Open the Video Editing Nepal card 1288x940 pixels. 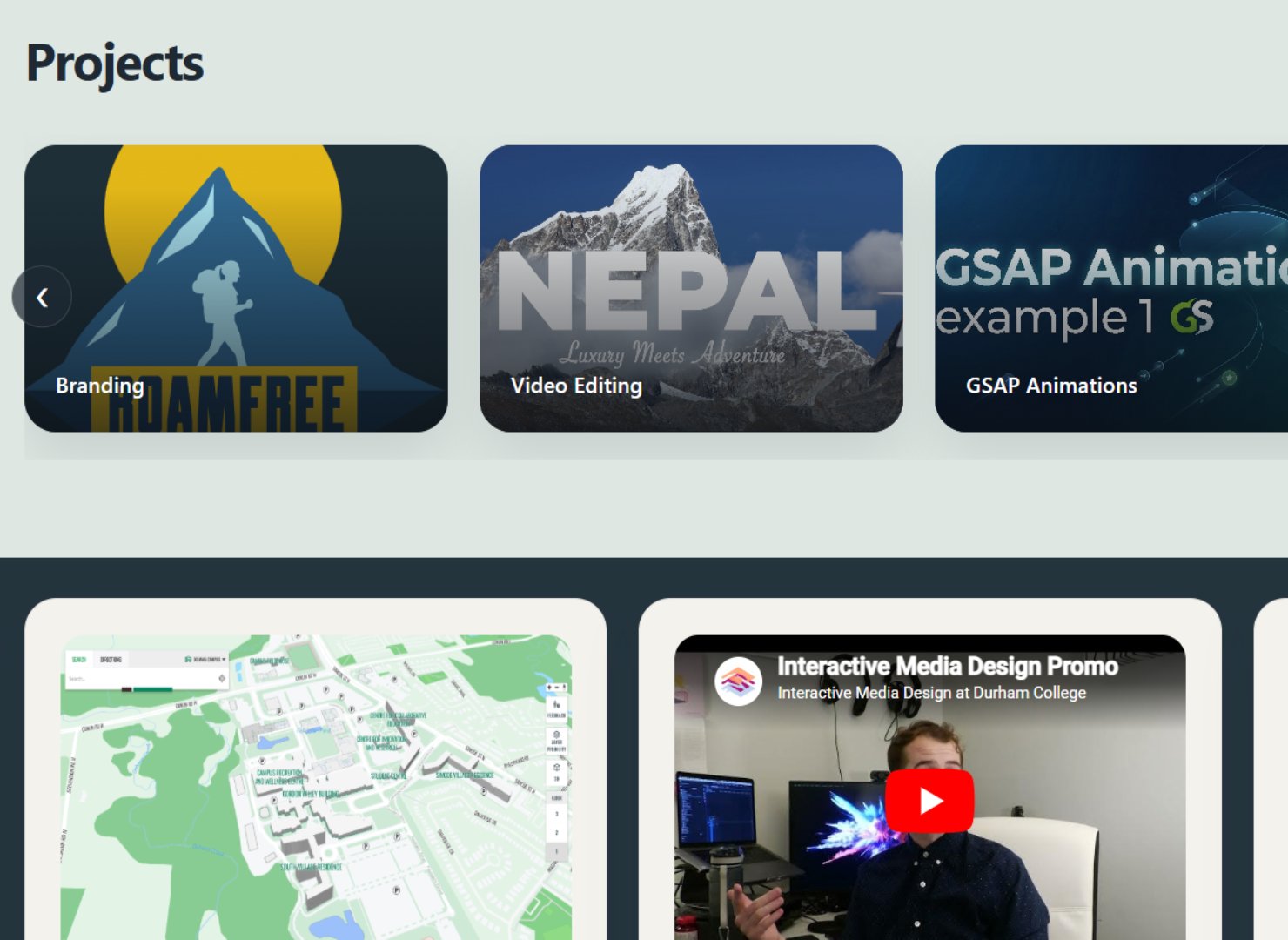691,288
